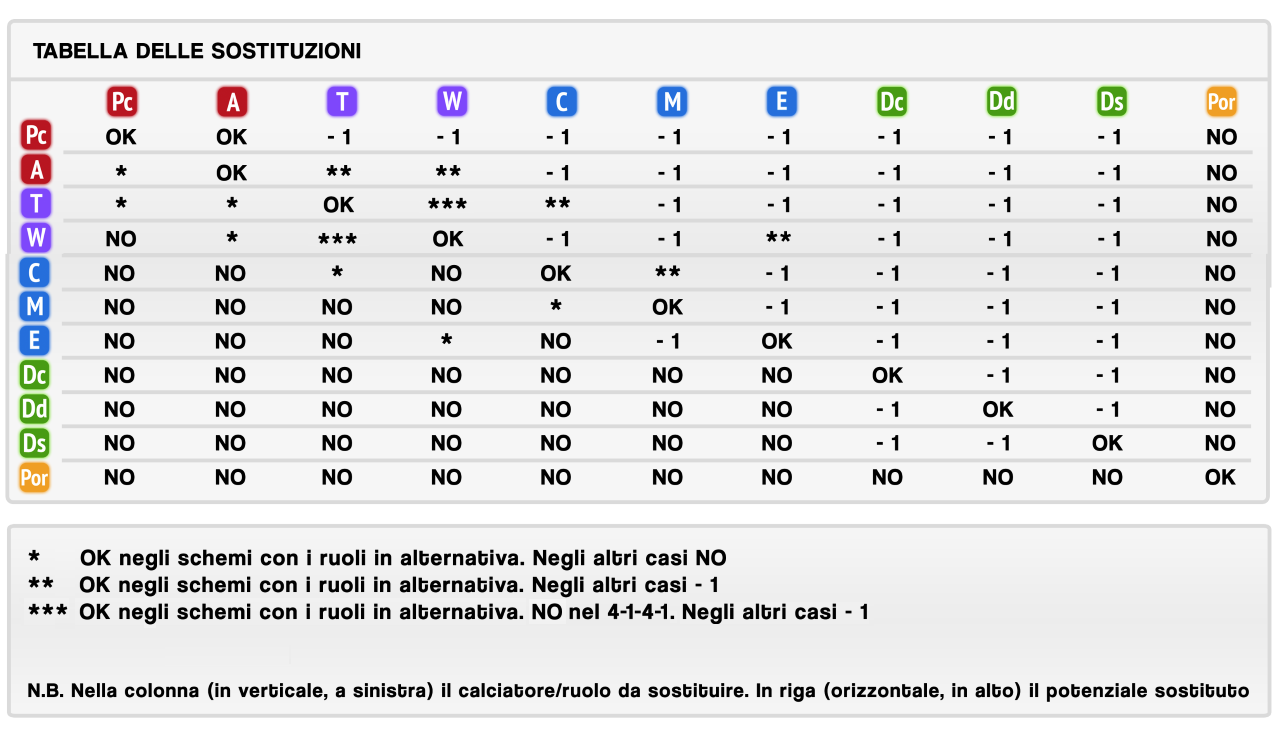Click the blue C badge in header row
This screenshot has width=1280, height=739.
pyautogui.click(x=562, y=101)
